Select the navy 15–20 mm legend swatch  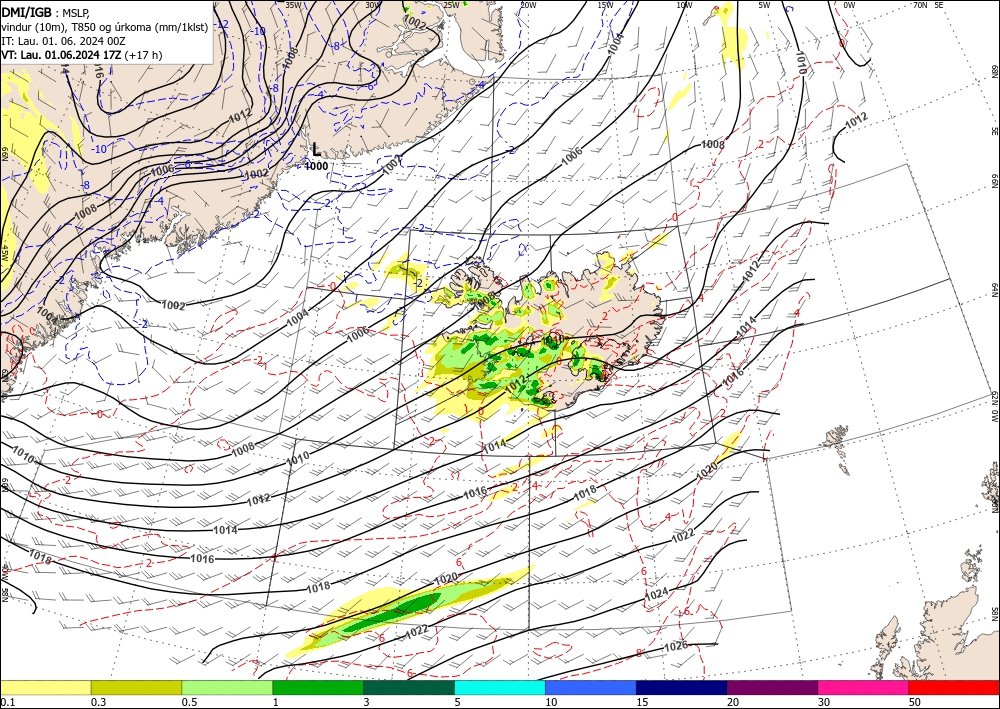(x=682, y=687)
